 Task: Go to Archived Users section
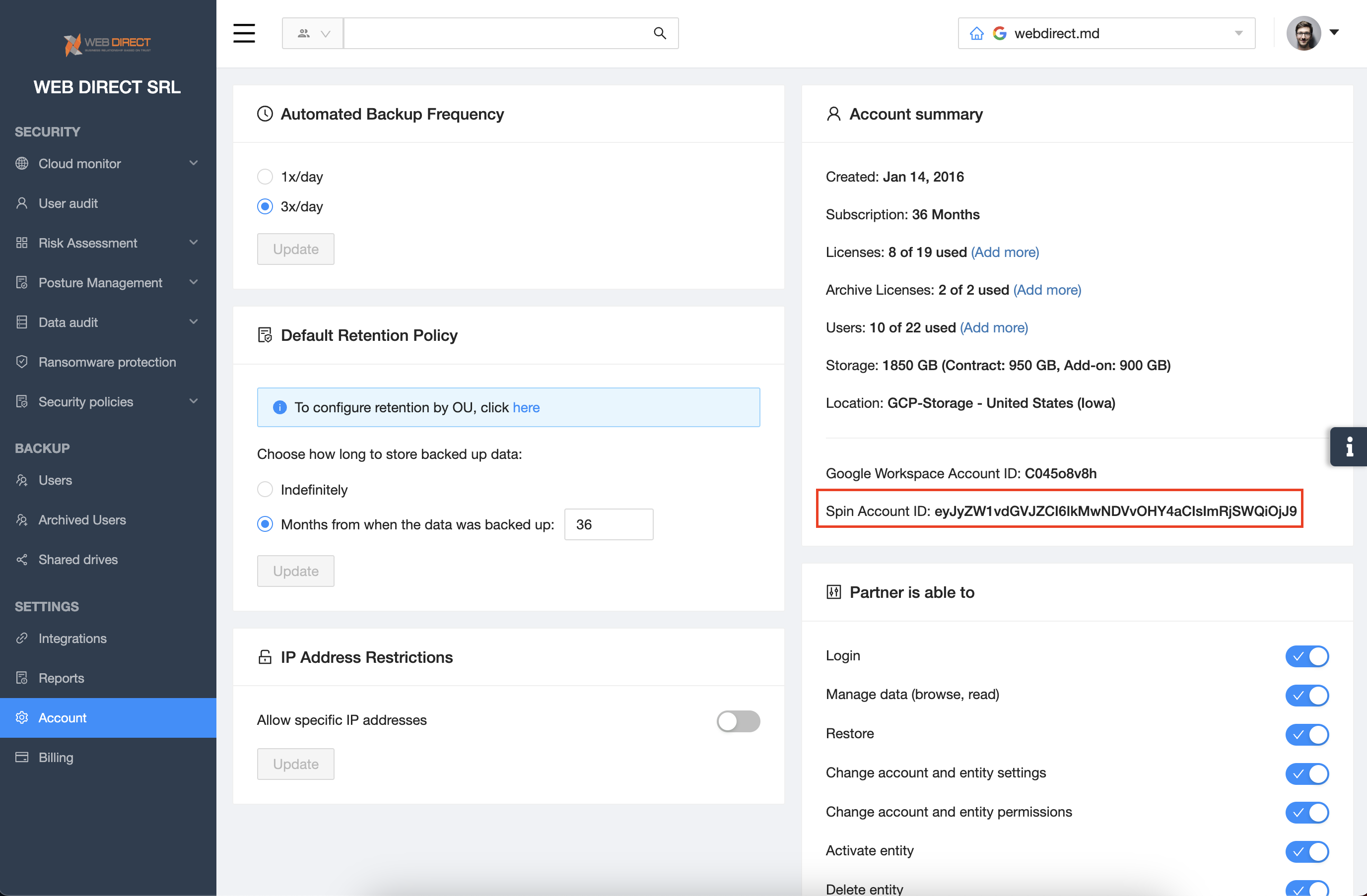point(82,520)
